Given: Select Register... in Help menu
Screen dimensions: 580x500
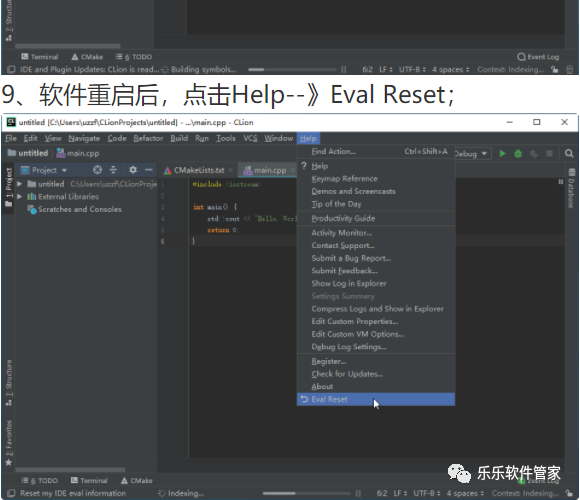Looking at the screenshot, I should 376,361.
